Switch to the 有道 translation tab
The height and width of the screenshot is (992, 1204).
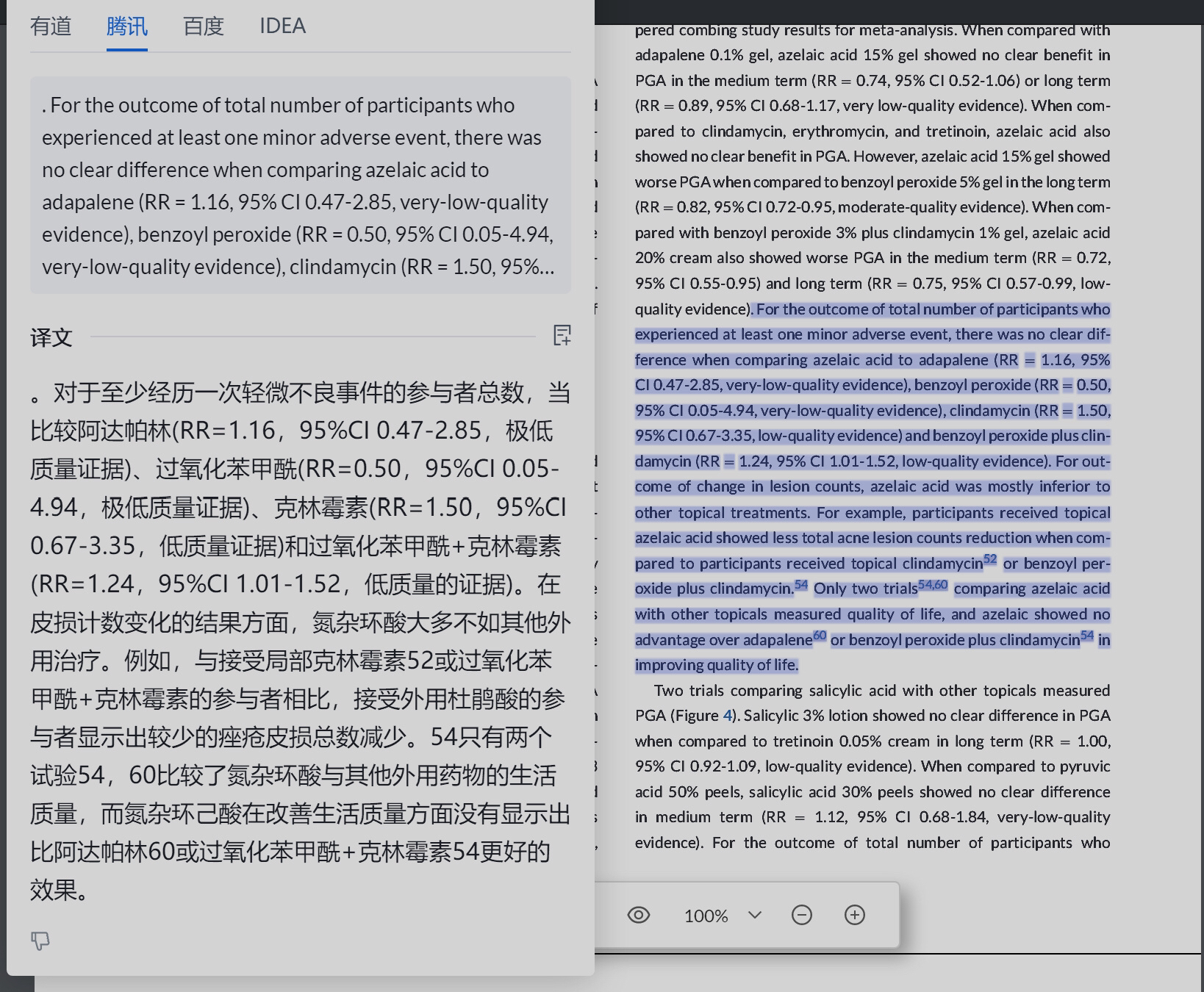[51, 26]
